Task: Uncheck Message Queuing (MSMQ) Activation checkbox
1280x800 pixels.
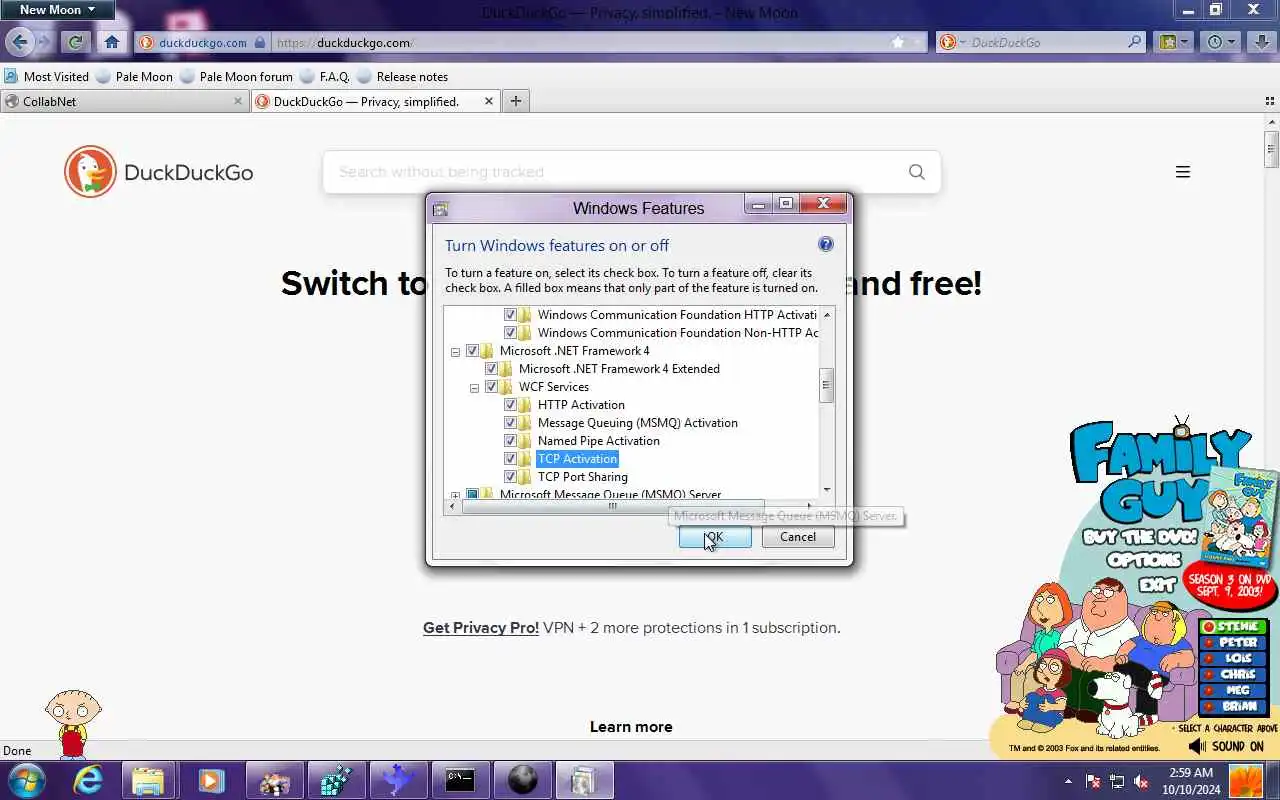Action: [510, 423]
